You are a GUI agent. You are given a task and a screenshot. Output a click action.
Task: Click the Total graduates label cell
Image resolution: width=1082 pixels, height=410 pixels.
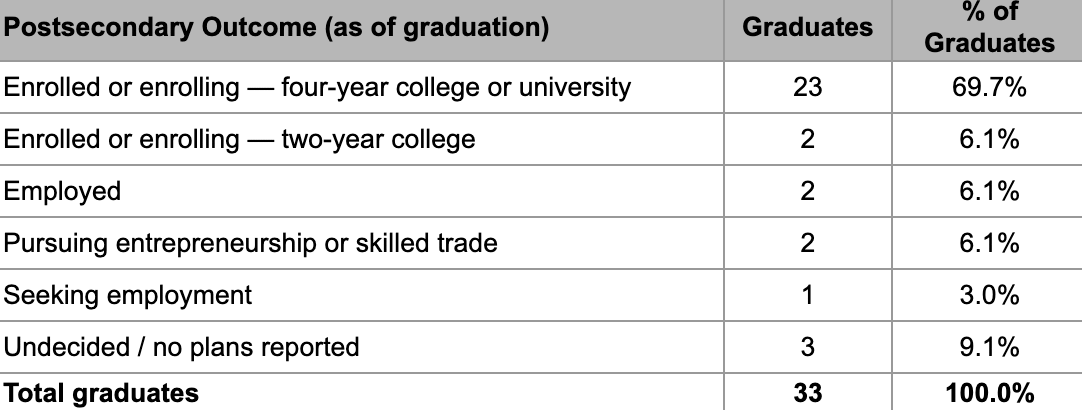pos(362,392)
